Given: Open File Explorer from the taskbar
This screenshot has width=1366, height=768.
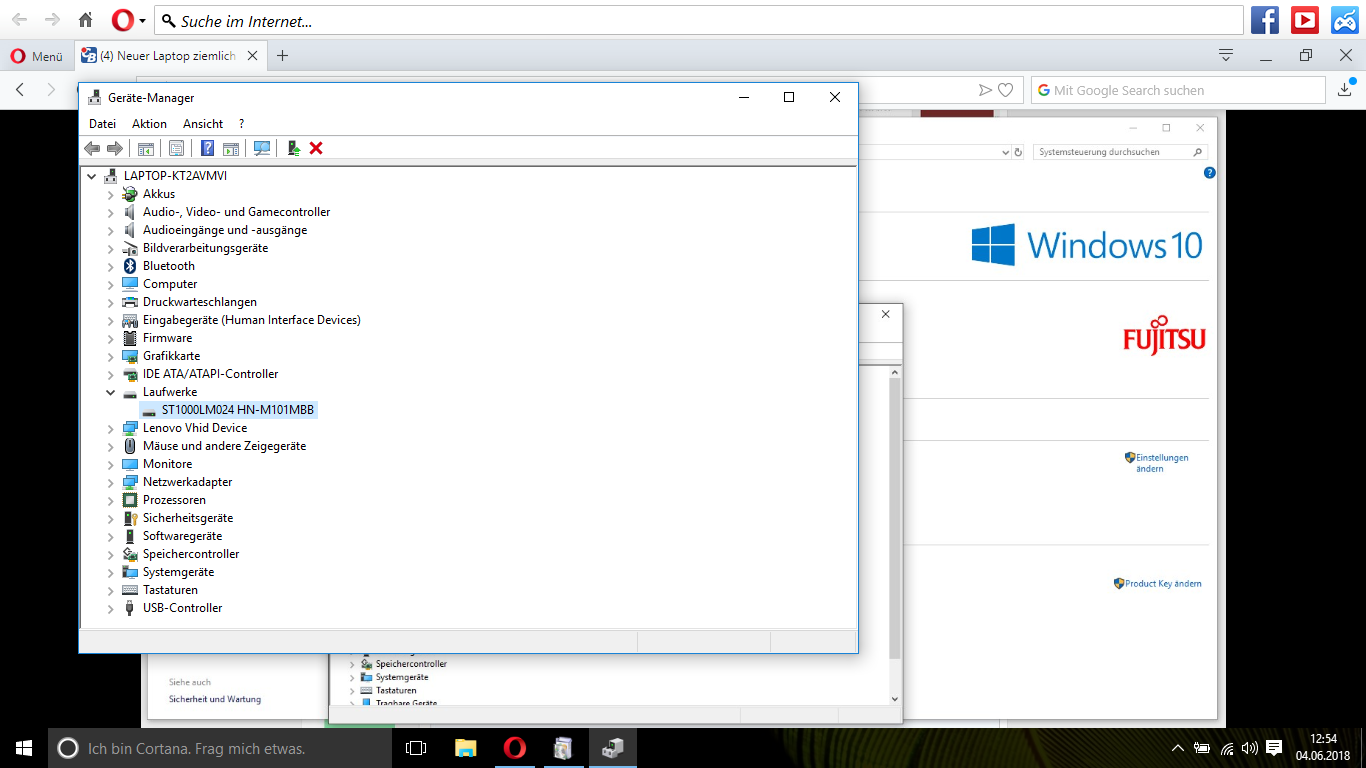Looking at the screenshot, I should point(465,748).
